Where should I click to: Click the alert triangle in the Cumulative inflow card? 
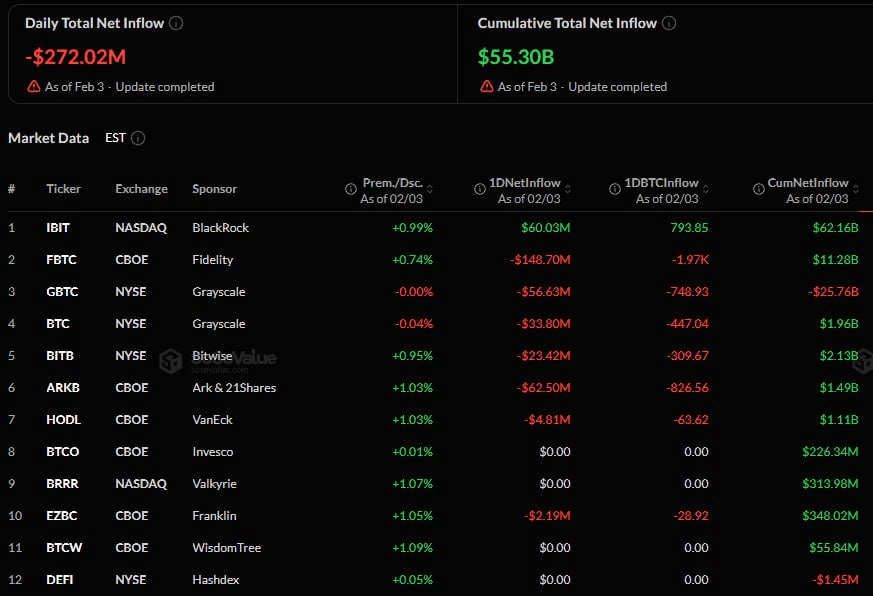click(x=489, y=87)
